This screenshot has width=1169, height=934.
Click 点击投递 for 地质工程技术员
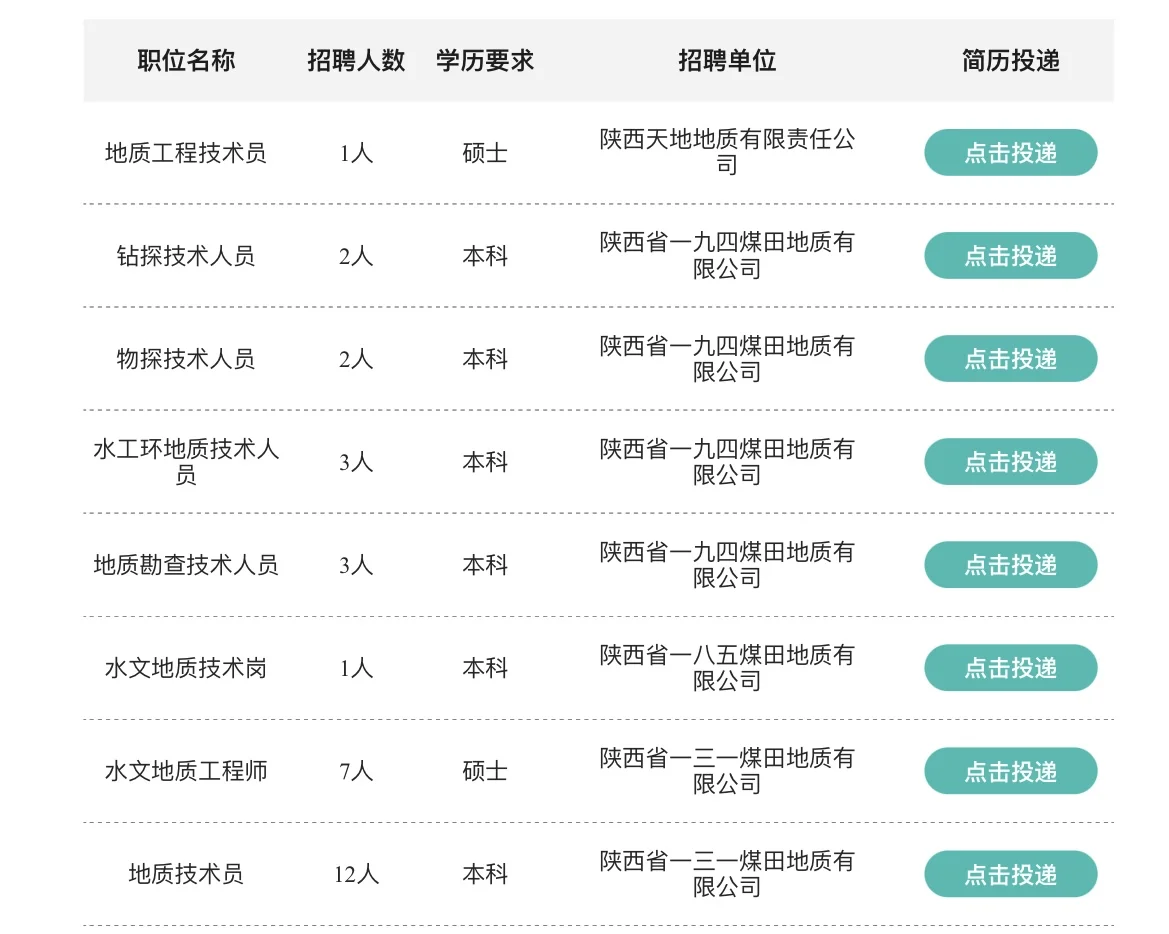(x=1010, y=153)
